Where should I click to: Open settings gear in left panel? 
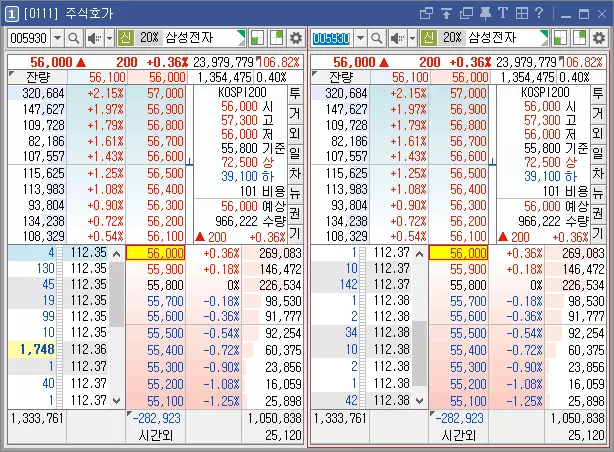point(296,38)
